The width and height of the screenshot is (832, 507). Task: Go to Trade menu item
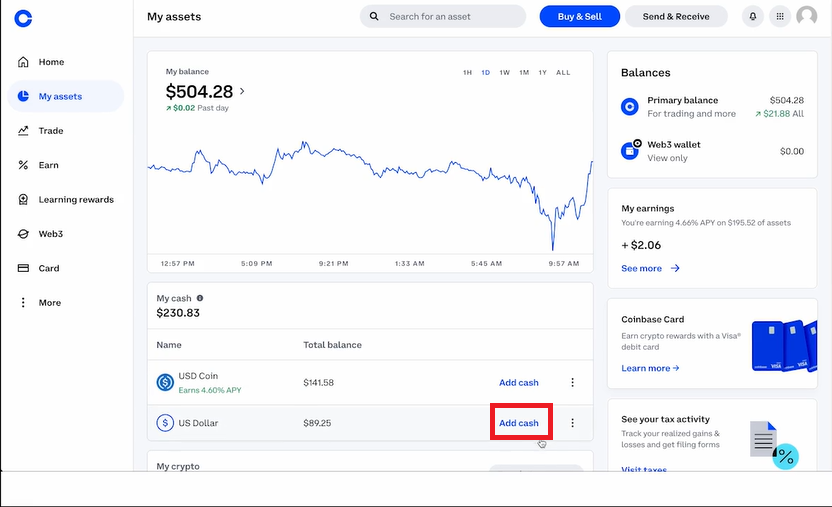(x=65, y=130)
